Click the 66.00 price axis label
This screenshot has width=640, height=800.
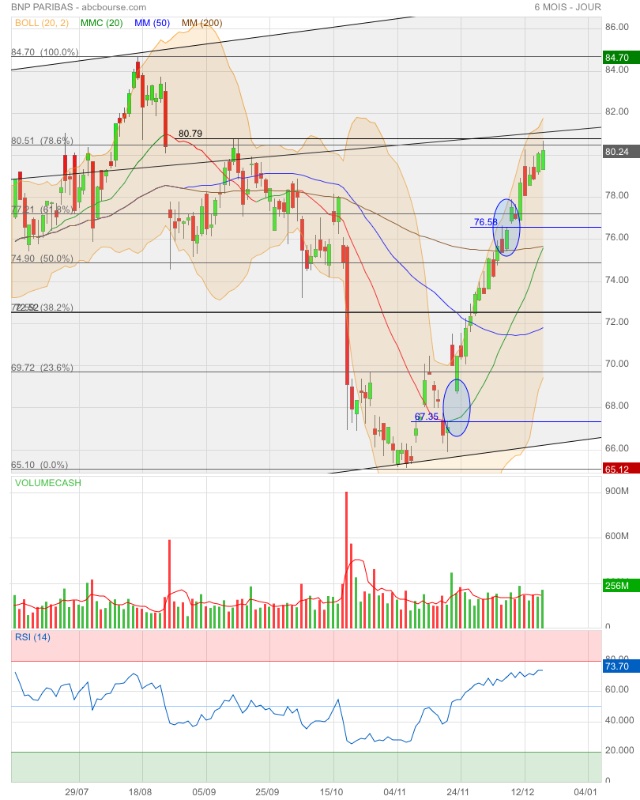click(x=617, y=448)
